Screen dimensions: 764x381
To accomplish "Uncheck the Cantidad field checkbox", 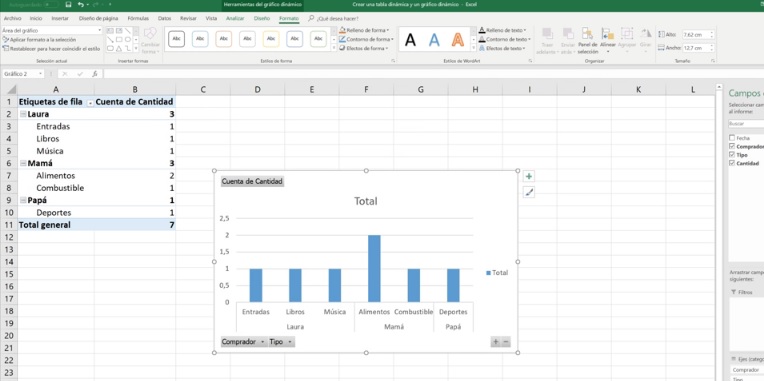I will pos(732,163).
